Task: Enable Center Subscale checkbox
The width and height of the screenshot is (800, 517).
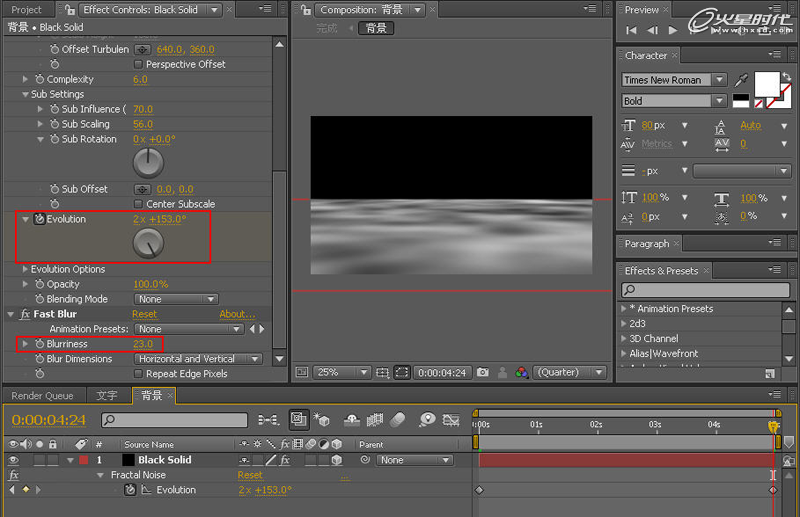Action: (x=138, y=204)
